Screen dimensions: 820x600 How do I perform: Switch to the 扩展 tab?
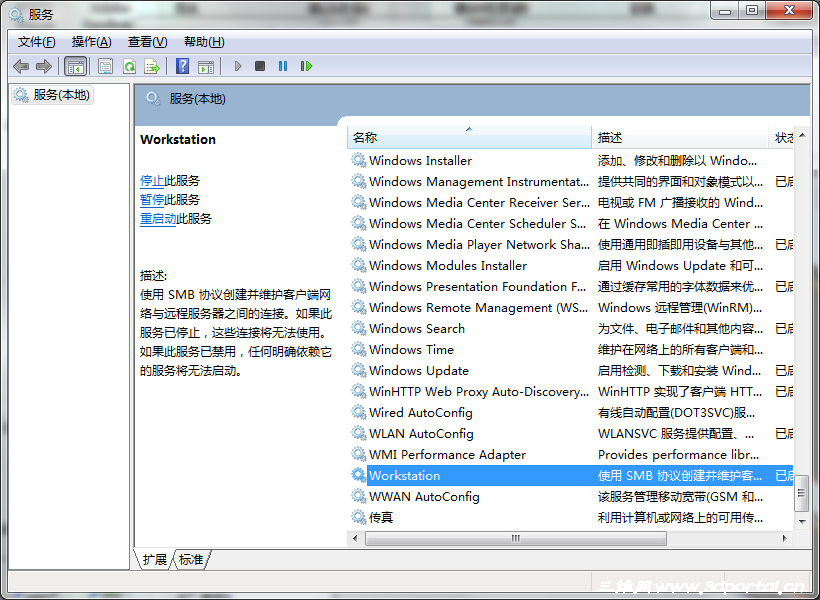tap(154, 560)
